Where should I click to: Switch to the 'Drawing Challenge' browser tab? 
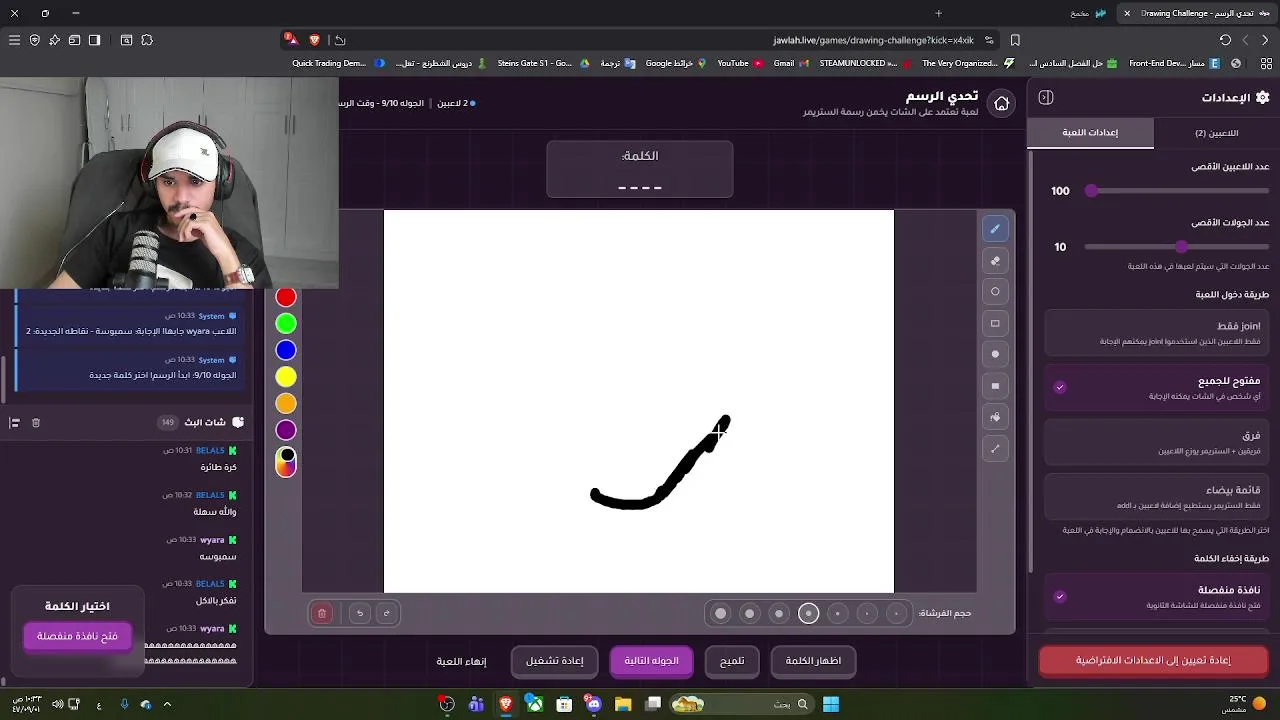point(1195,13)
